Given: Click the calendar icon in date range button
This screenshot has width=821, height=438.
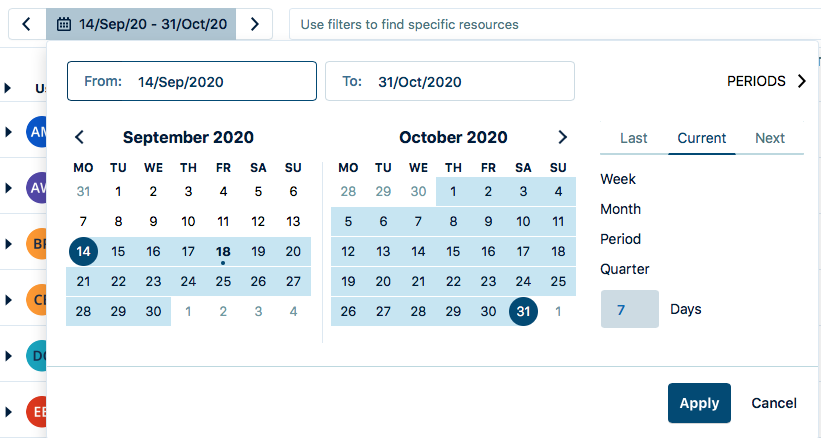Looking at the screenshot, I should [x=64, y=23].
